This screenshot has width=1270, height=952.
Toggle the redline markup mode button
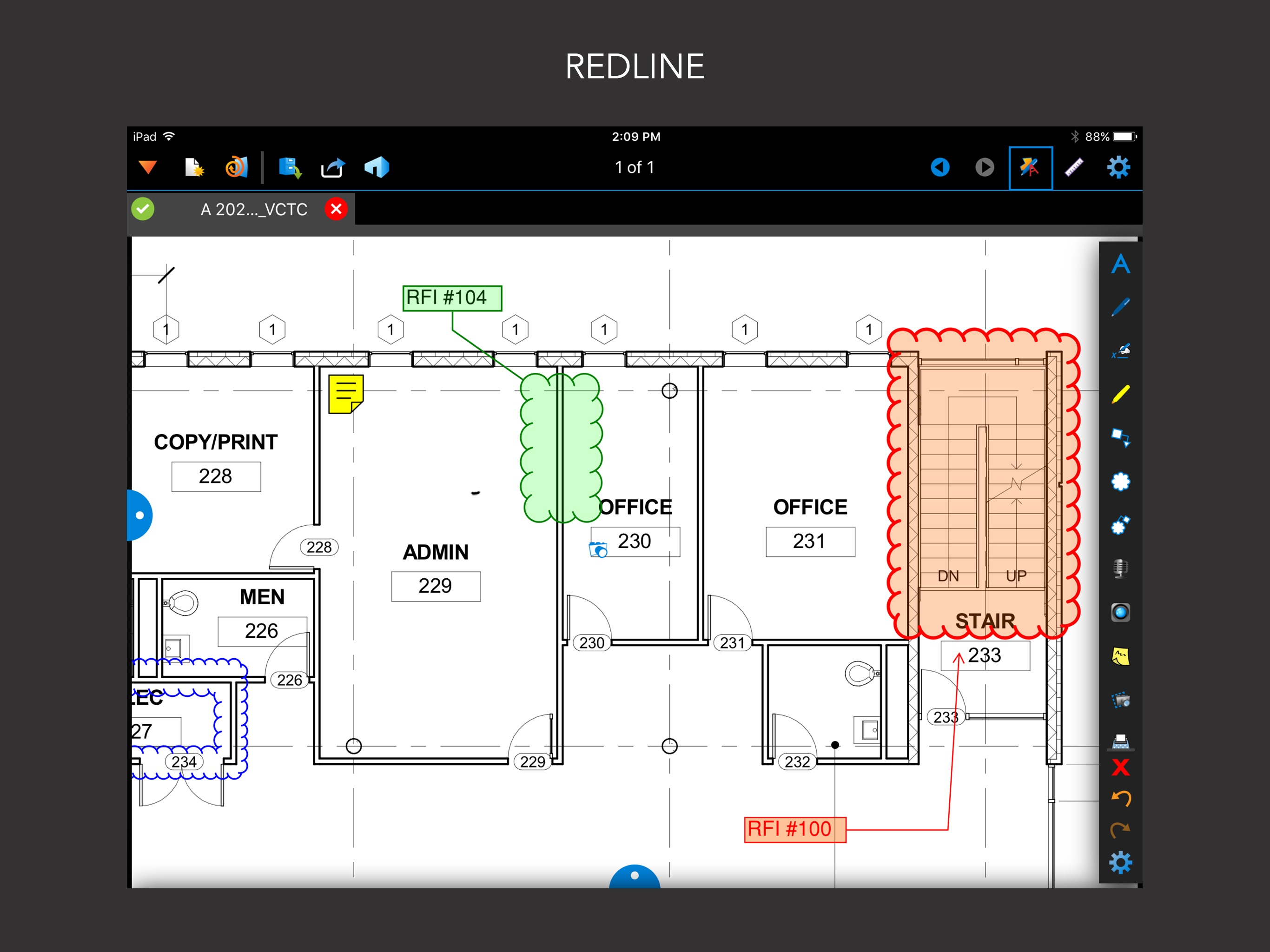point(1030,168)
